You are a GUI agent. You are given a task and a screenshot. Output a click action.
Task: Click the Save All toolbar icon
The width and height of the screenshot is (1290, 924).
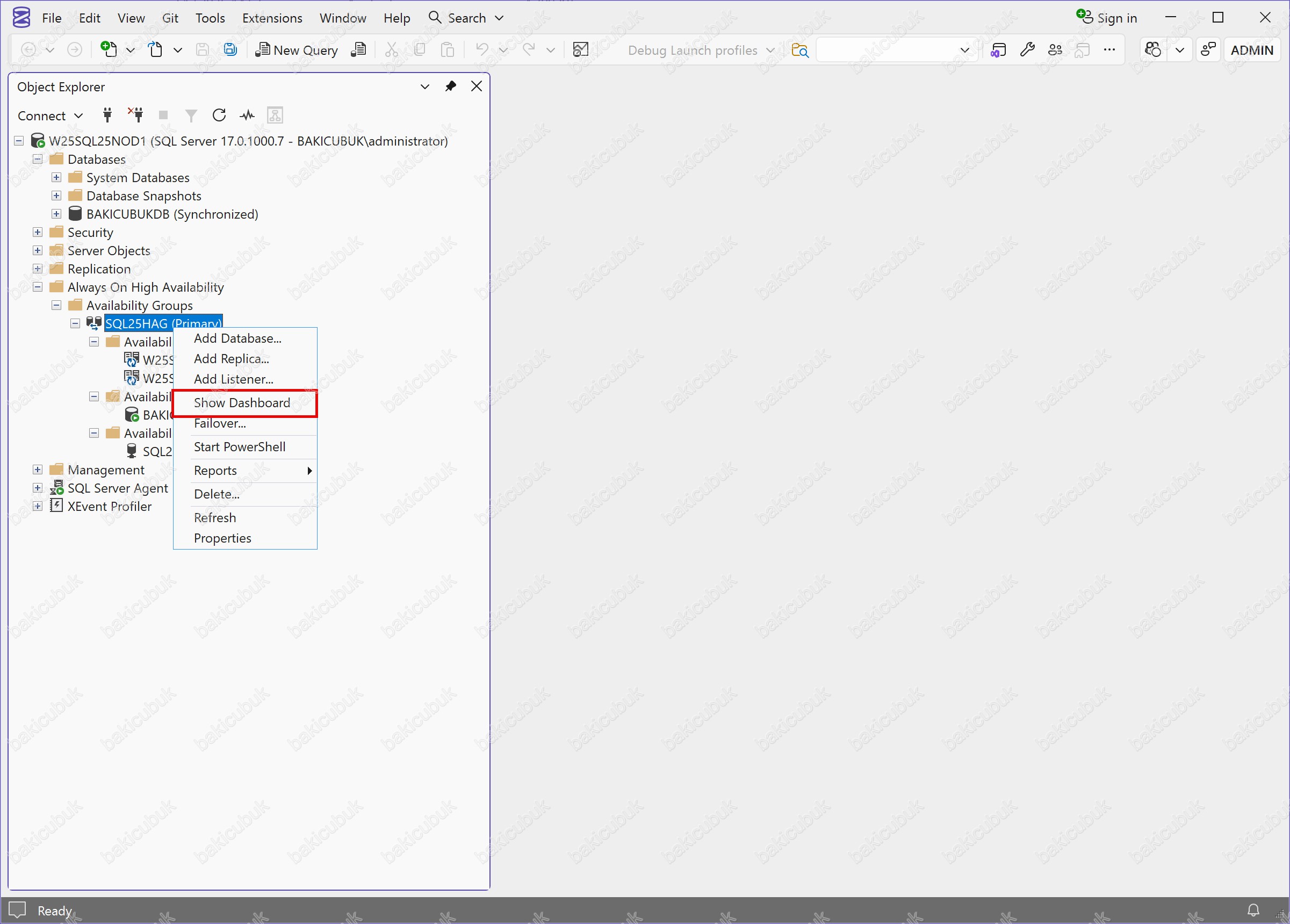click(230, 50)
